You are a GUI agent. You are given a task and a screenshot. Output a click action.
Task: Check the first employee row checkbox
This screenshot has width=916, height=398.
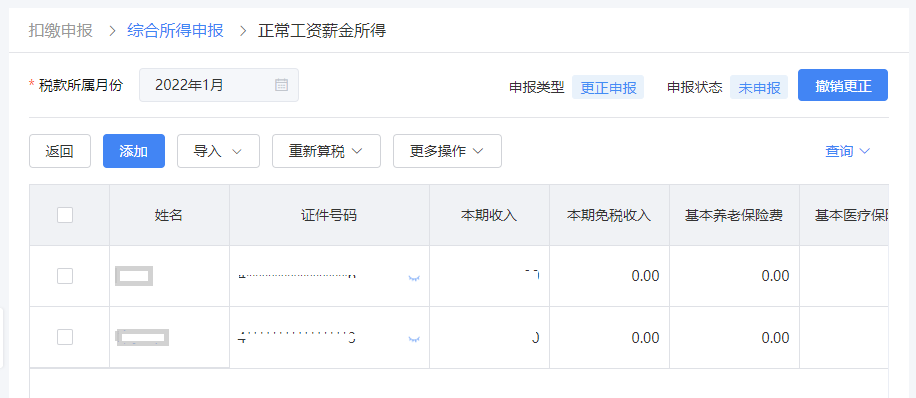pos(65,276)
